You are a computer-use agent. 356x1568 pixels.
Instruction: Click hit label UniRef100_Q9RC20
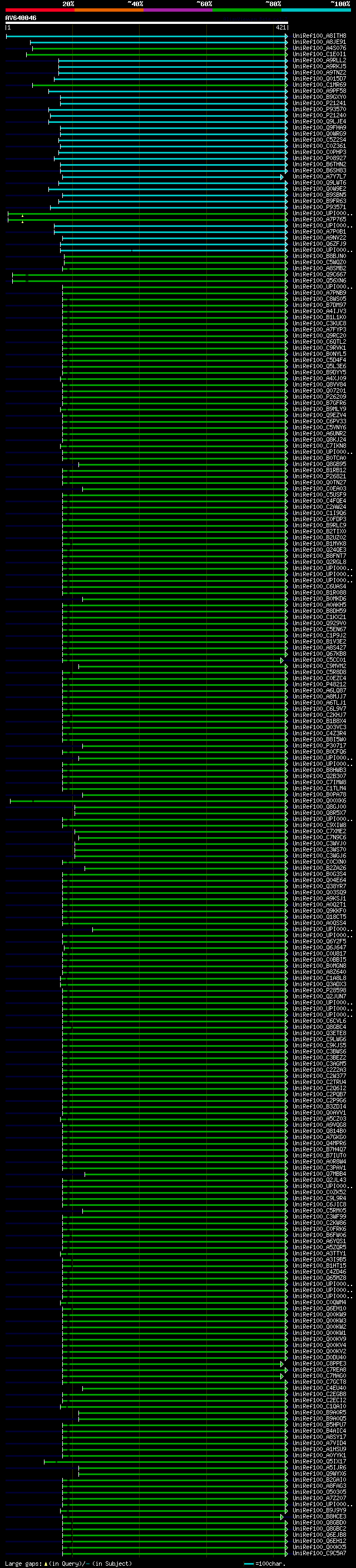click(x=319, y=335)
